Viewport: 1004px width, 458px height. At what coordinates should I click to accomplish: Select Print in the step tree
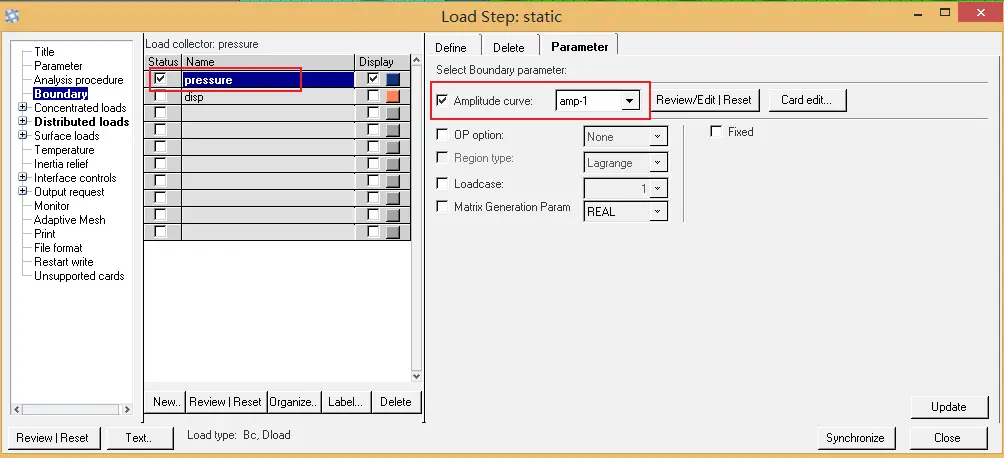click(45, 234)
